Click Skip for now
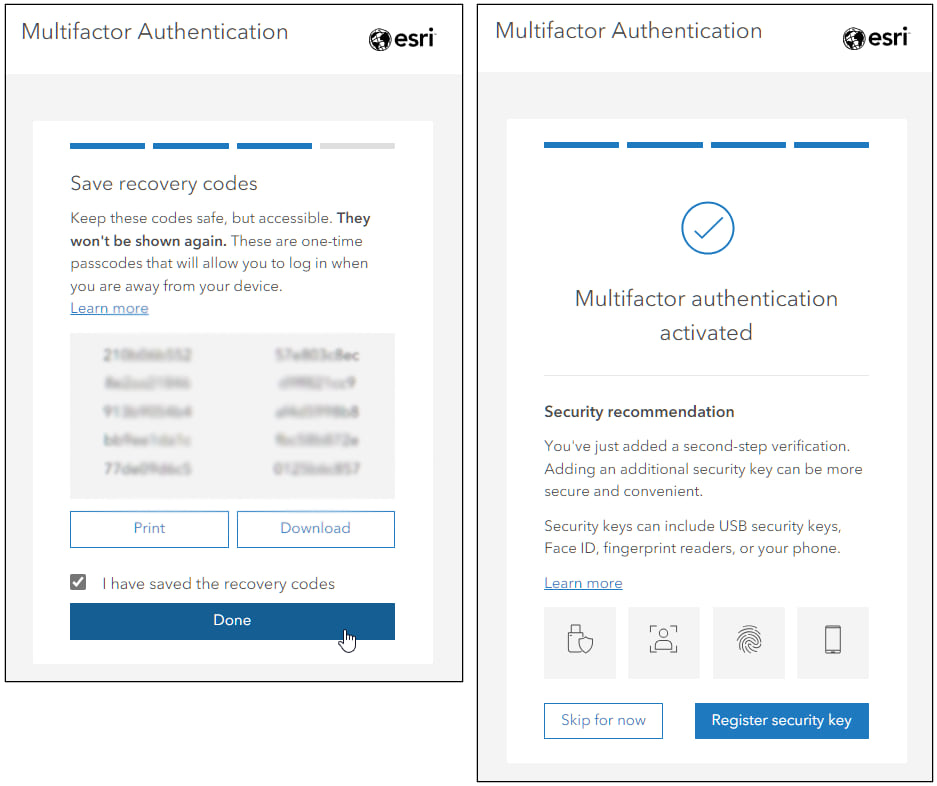Viewport: 937px width, 786px height. pyautogui.click(x=603, y=720)
